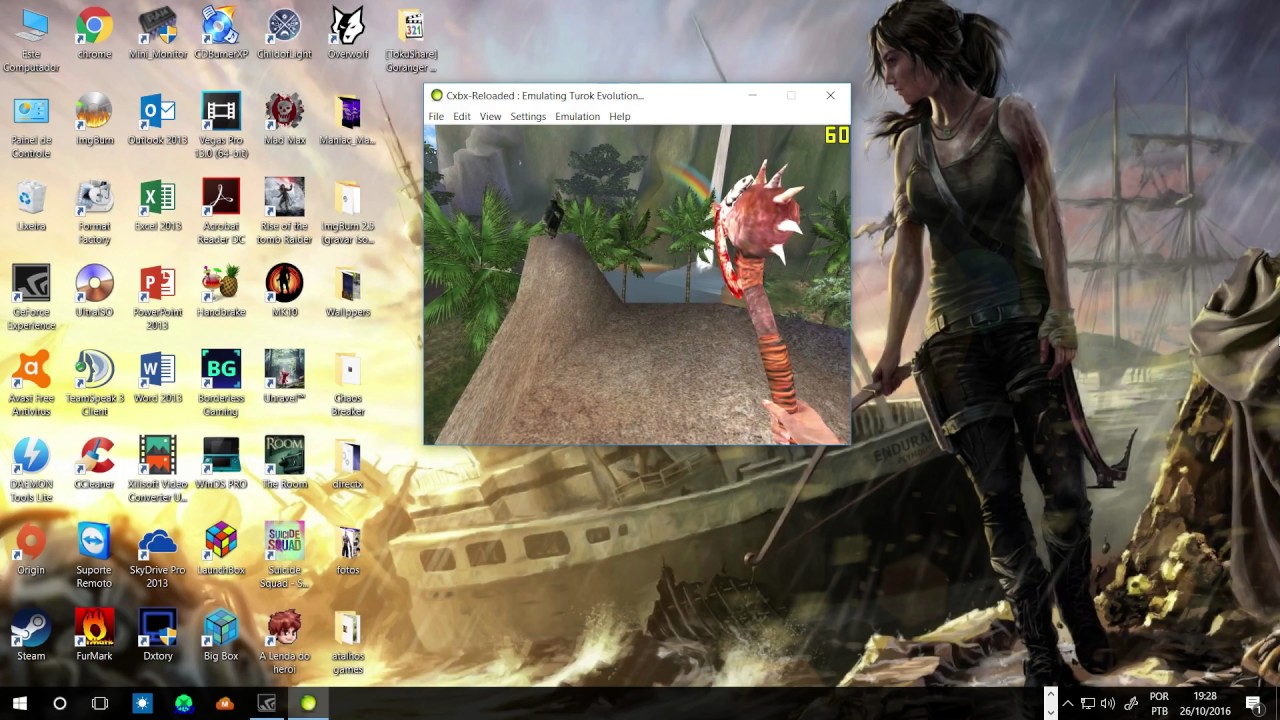Open Cortana search circle on taskbar

60,703
